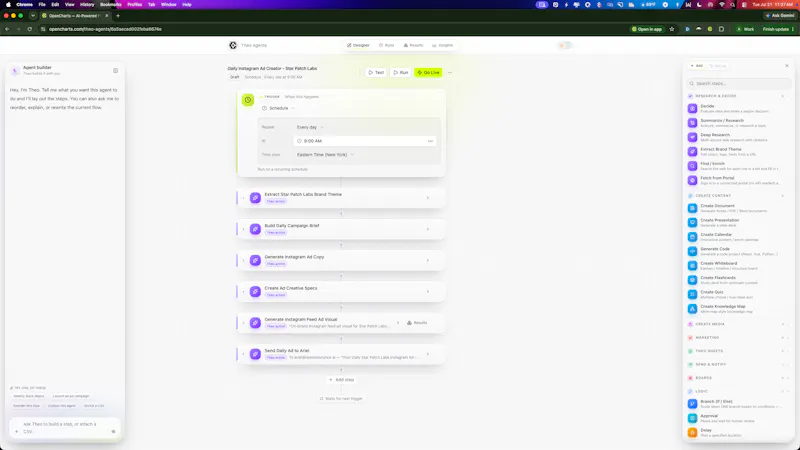800x450 pixels.
Task: Click the Add step button
Action: [x=341, y=380]
